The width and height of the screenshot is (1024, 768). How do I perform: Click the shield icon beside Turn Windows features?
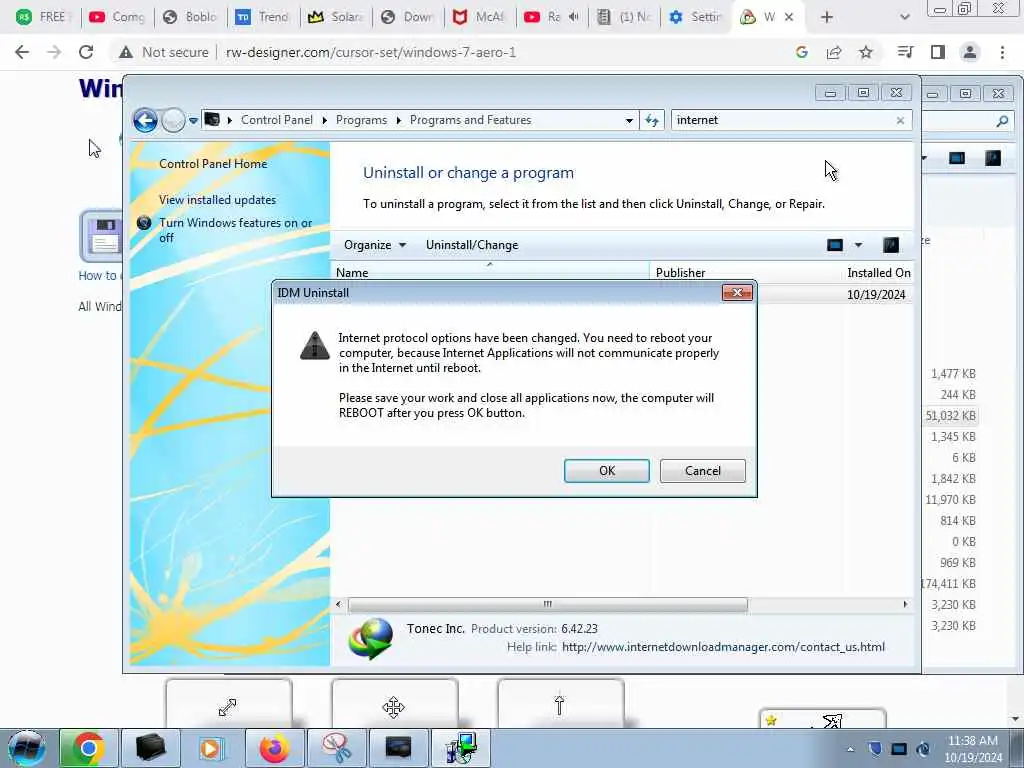(144, 223)
